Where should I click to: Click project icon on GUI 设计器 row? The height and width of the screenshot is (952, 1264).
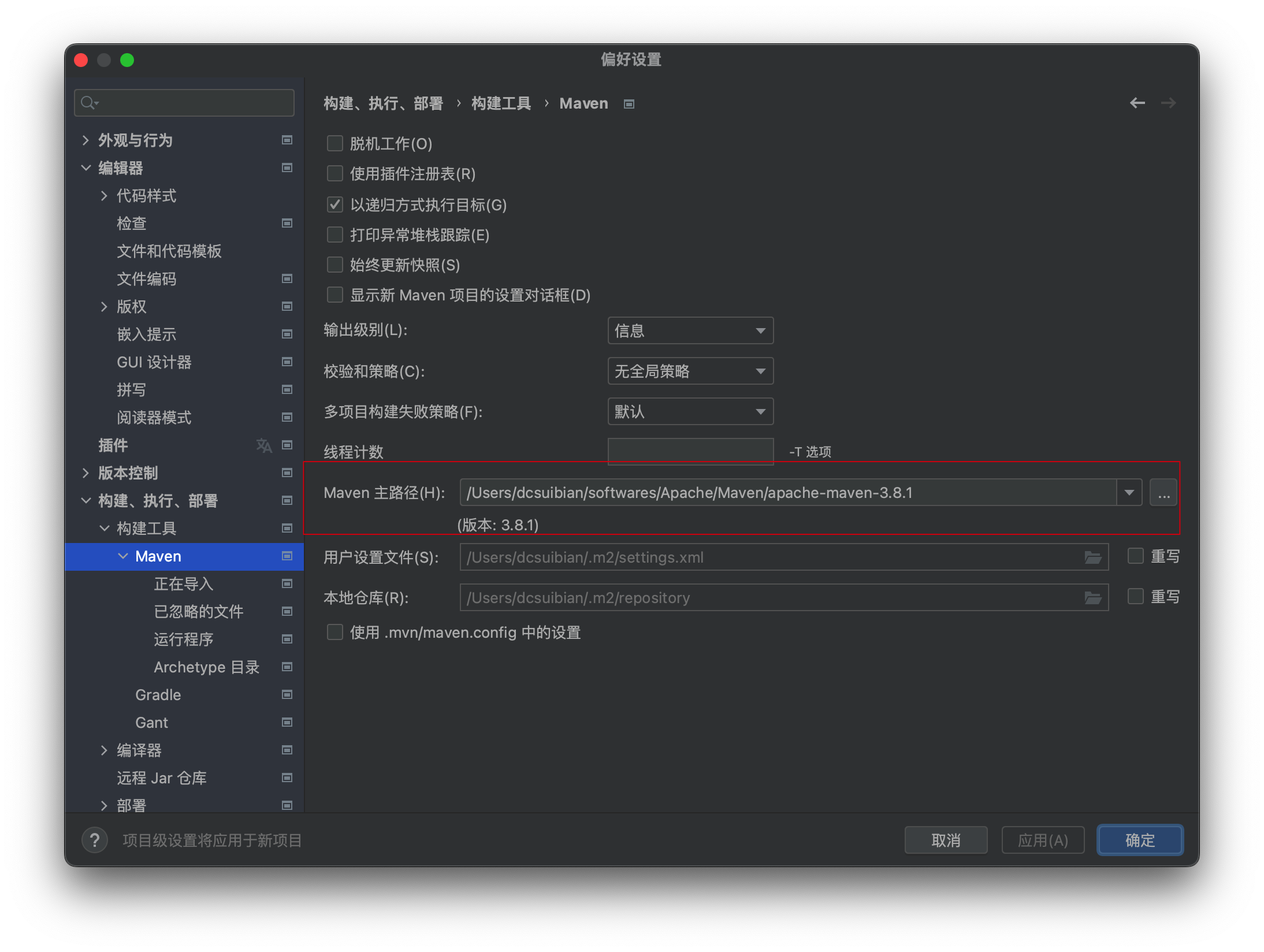pos(287,362)
